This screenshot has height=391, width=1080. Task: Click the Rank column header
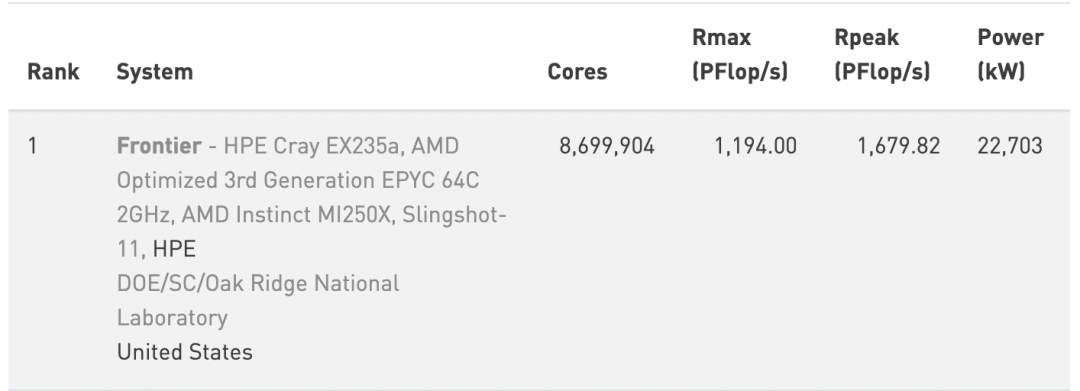tap(53, 72)
